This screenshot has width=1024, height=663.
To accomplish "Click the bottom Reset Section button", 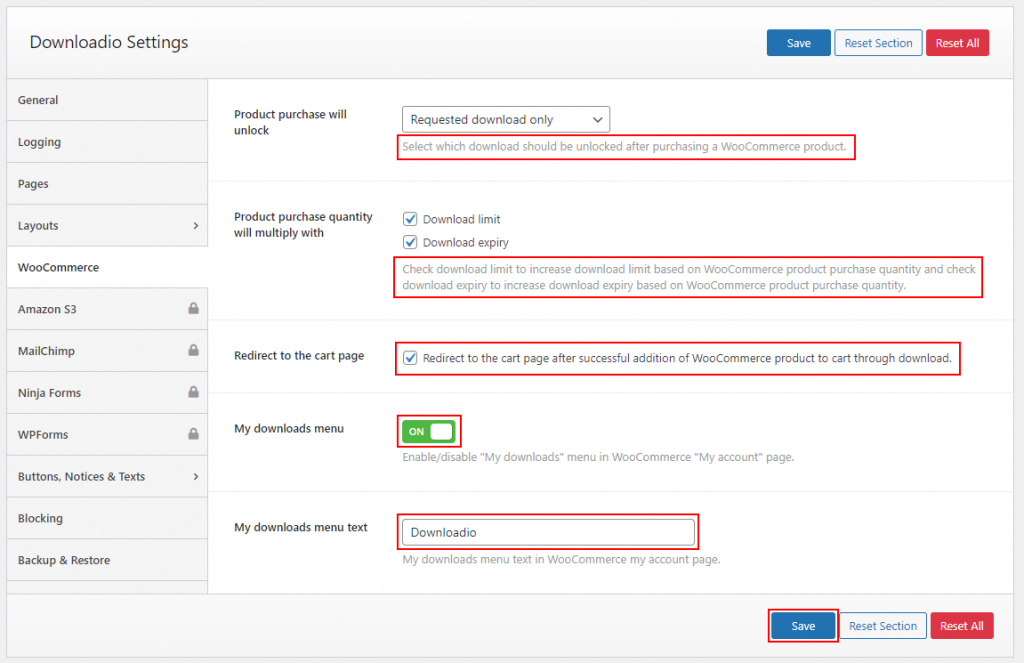I will pyautogui.click(x=883, y=626).
